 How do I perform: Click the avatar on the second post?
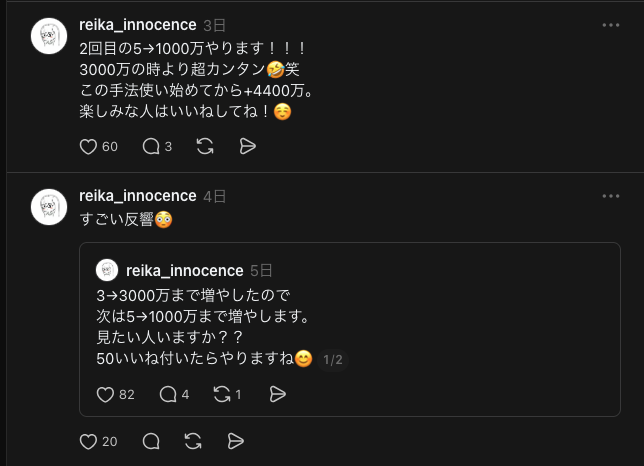click(48, 208)
